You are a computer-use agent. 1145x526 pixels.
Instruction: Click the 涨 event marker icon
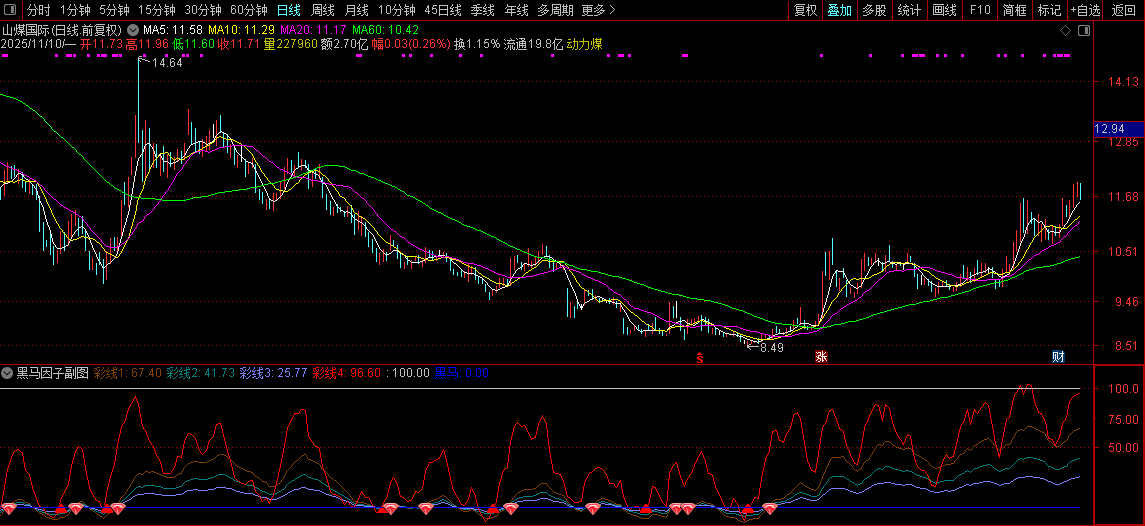tap(821, 357)
